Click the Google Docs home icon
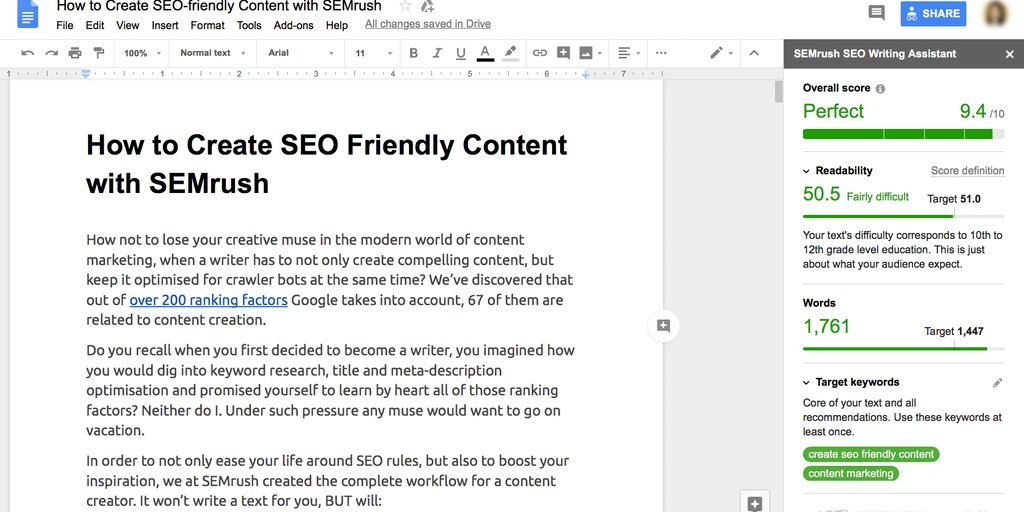Image resolution: width=1024 pixels, height=512 pixels. (28, 14)
